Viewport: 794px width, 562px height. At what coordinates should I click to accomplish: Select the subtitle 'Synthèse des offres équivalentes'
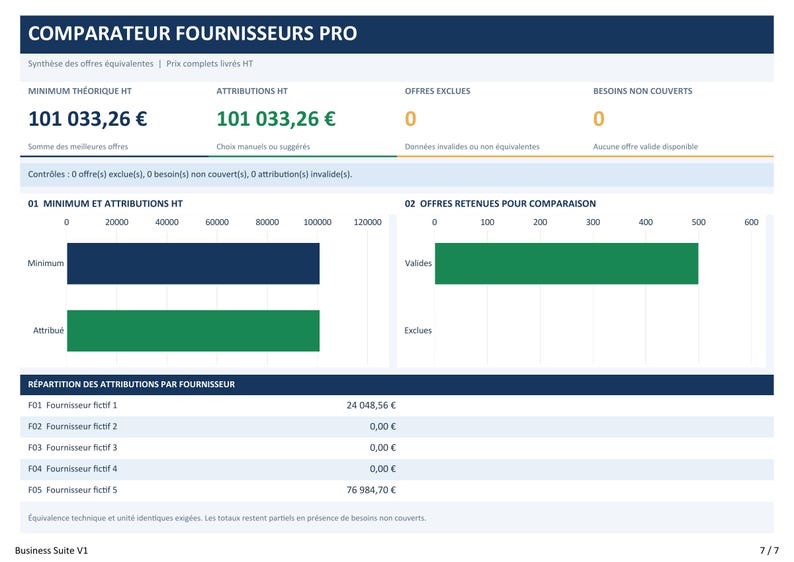click(x=91, y=64)
